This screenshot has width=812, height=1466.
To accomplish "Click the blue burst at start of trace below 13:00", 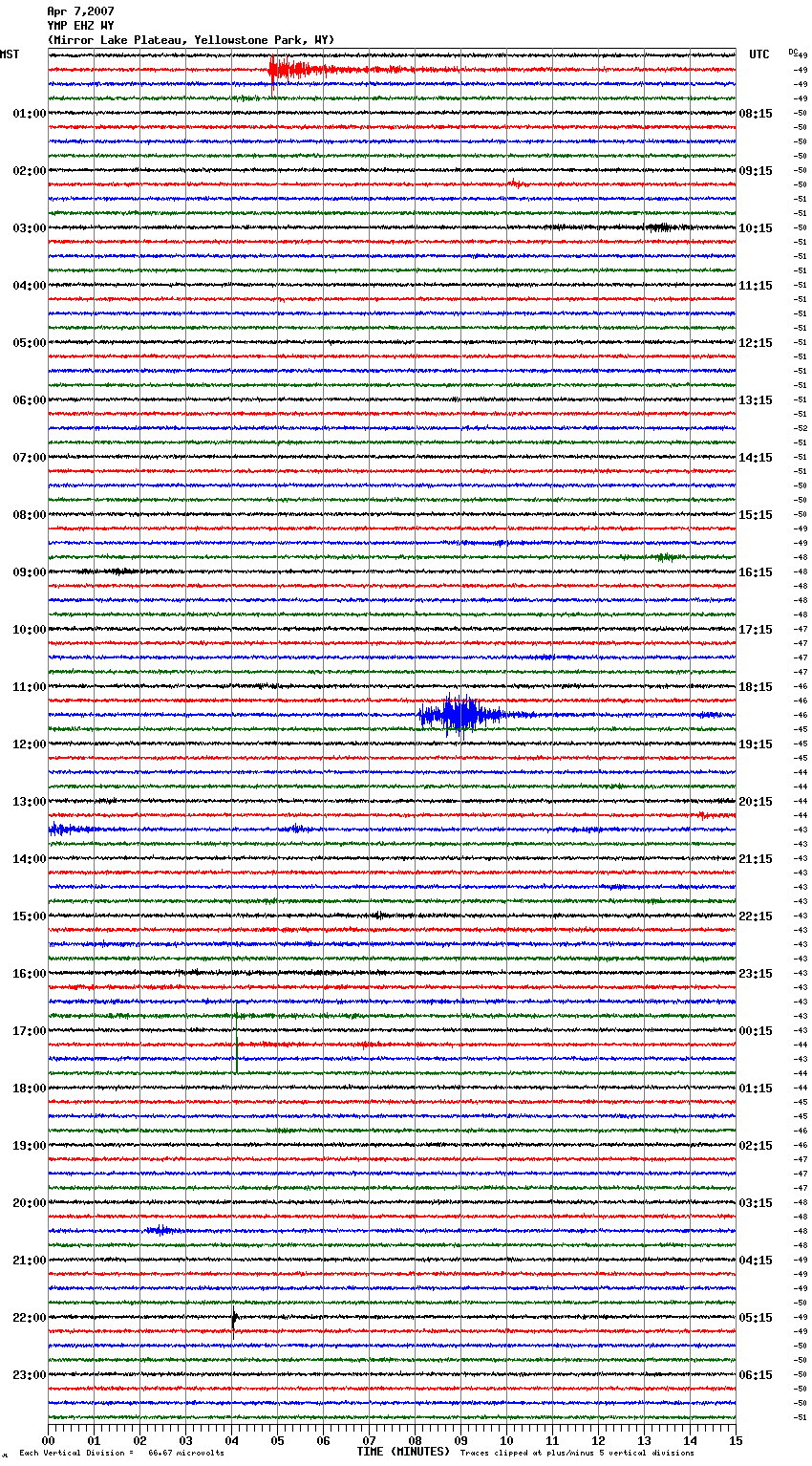I will pyautogui.click(x=69, y=830).
